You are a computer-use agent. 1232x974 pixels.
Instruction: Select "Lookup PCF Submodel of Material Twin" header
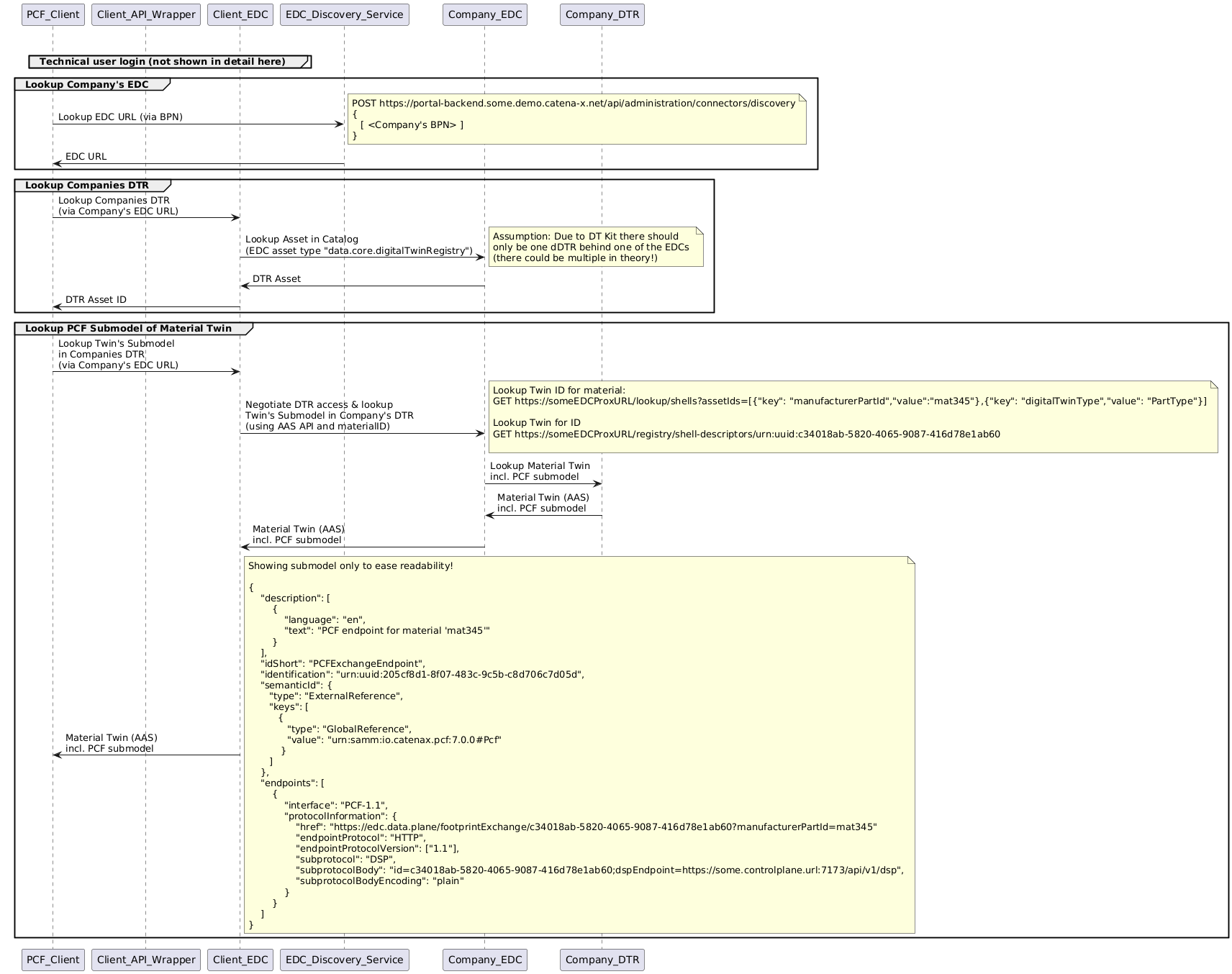point(128,329)
